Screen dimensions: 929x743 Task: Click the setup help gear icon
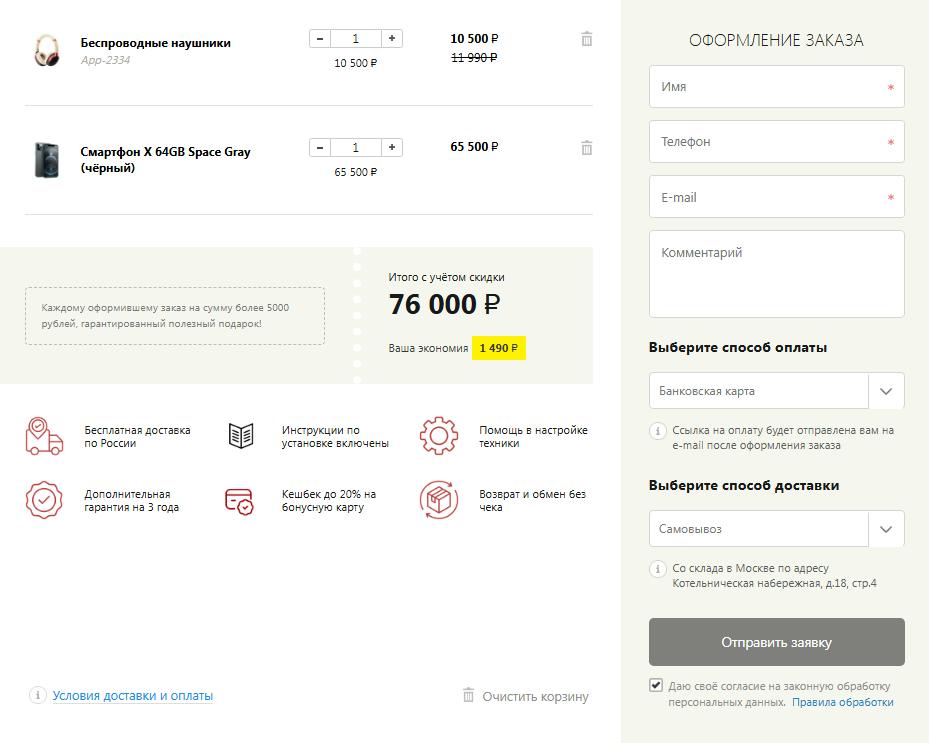pos(438,436)
